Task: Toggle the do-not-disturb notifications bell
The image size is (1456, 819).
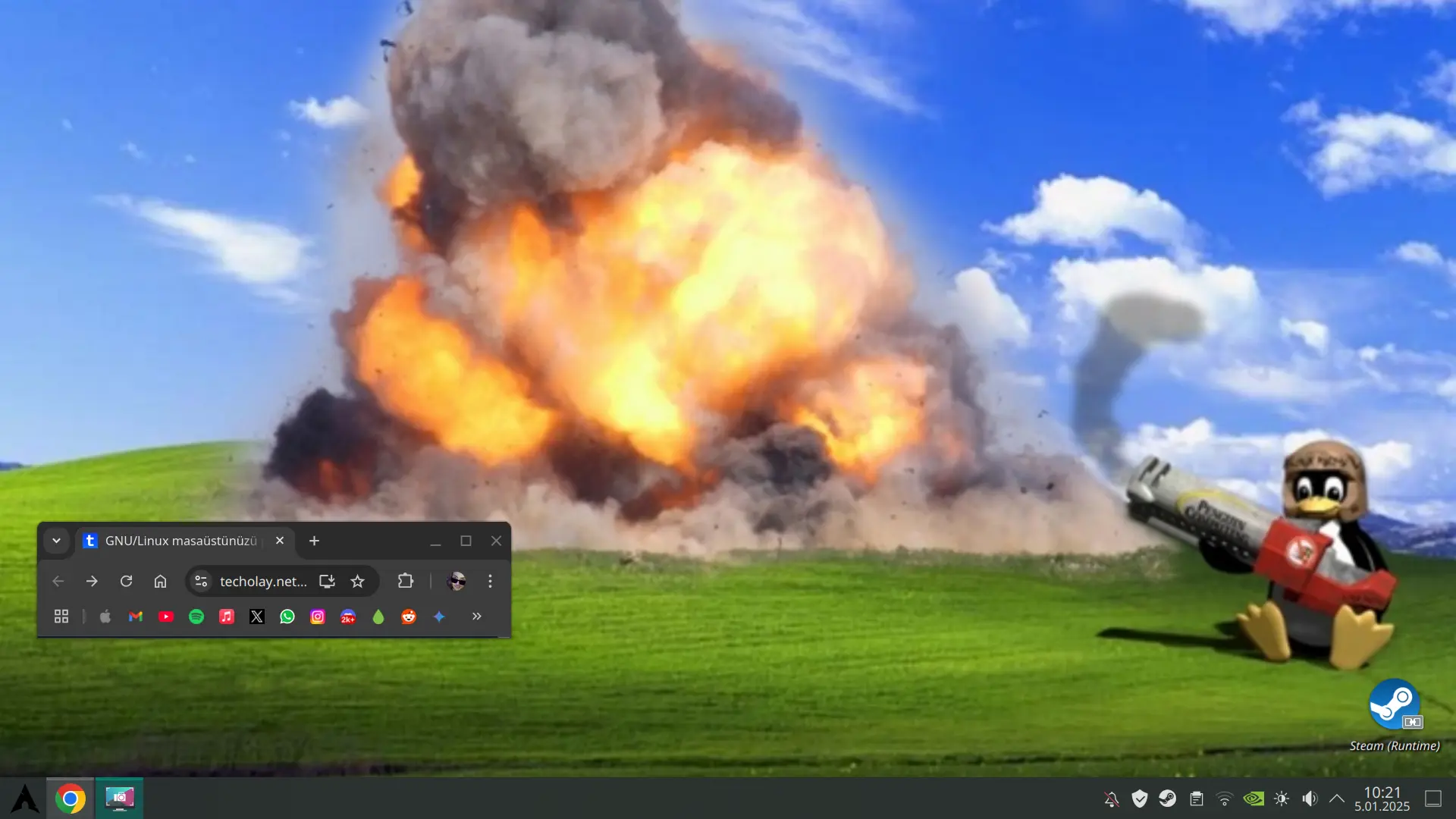Action: [1112, 799]
